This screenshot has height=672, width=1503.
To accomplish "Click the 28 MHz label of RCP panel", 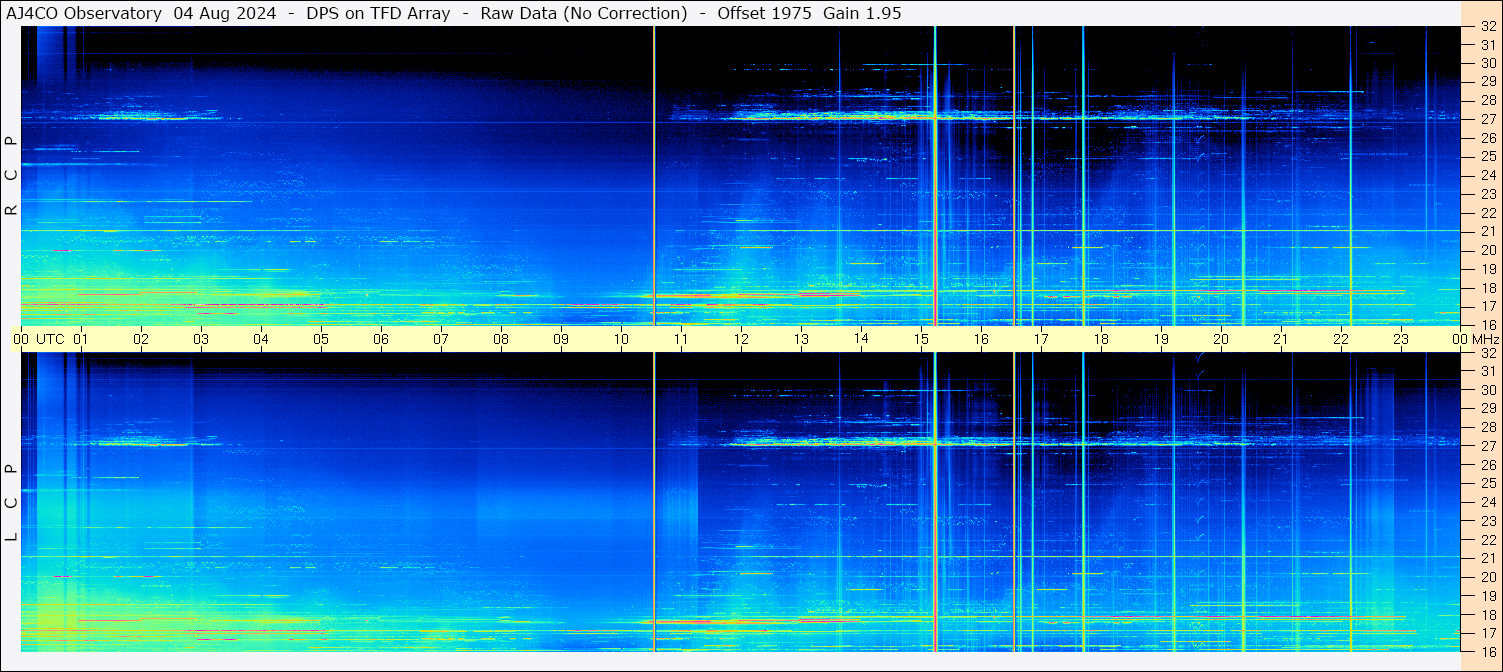I will point(1488,101).
